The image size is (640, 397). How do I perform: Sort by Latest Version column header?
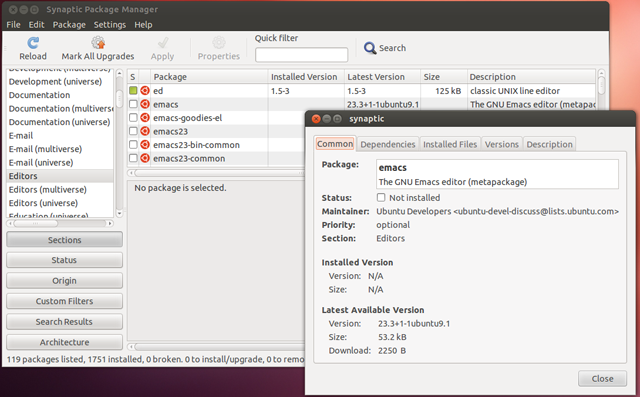coord(382,77)
